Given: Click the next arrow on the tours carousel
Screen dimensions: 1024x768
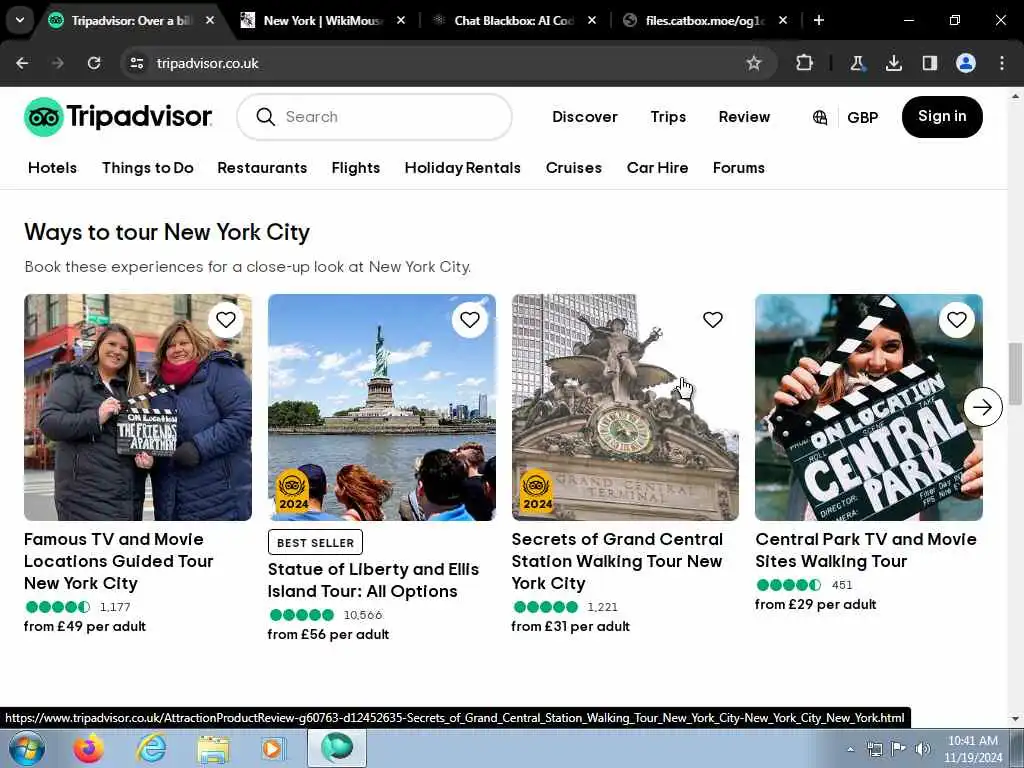Looking at the screenshot, I should click(983, 407).
